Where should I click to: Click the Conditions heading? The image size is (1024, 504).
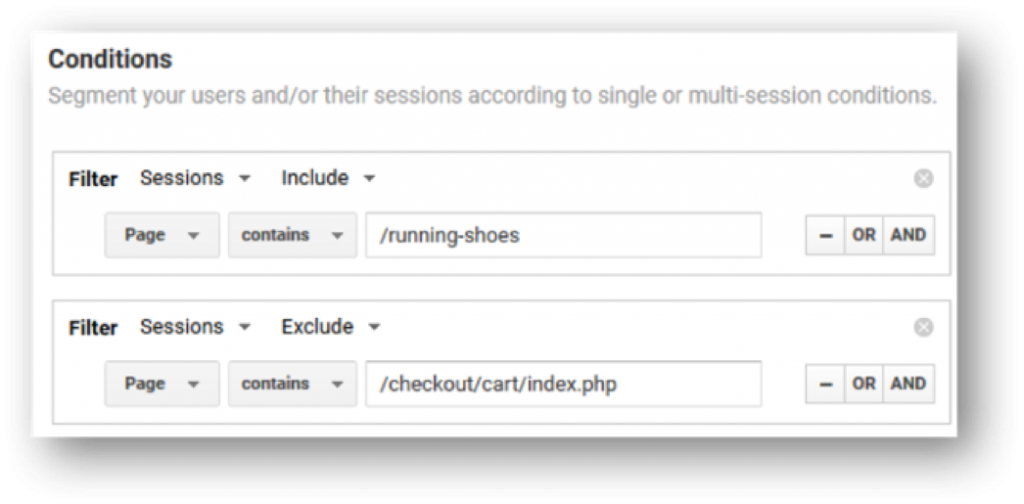pos(110,59)
